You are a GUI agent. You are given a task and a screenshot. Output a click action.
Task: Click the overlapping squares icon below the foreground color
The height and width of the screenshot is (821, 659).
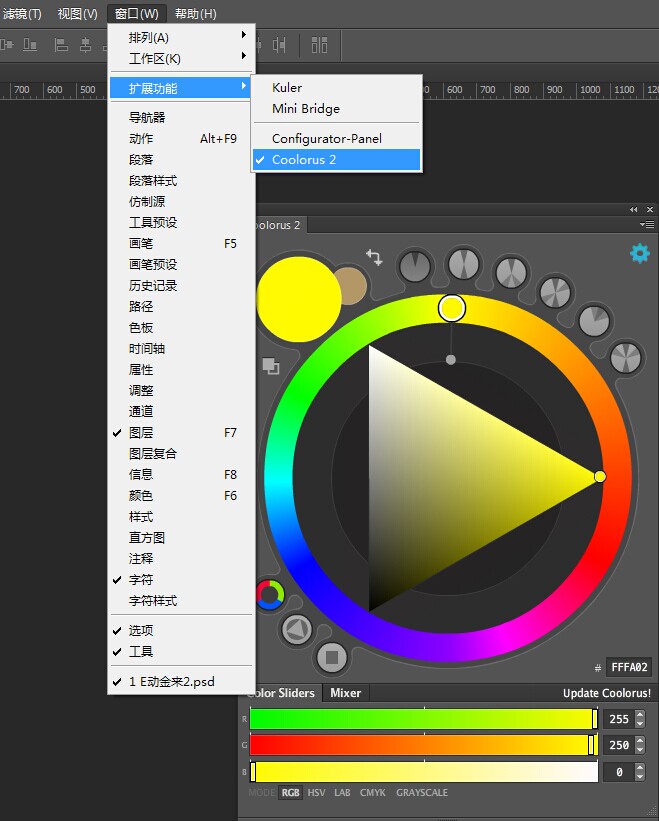coord(271,366)
